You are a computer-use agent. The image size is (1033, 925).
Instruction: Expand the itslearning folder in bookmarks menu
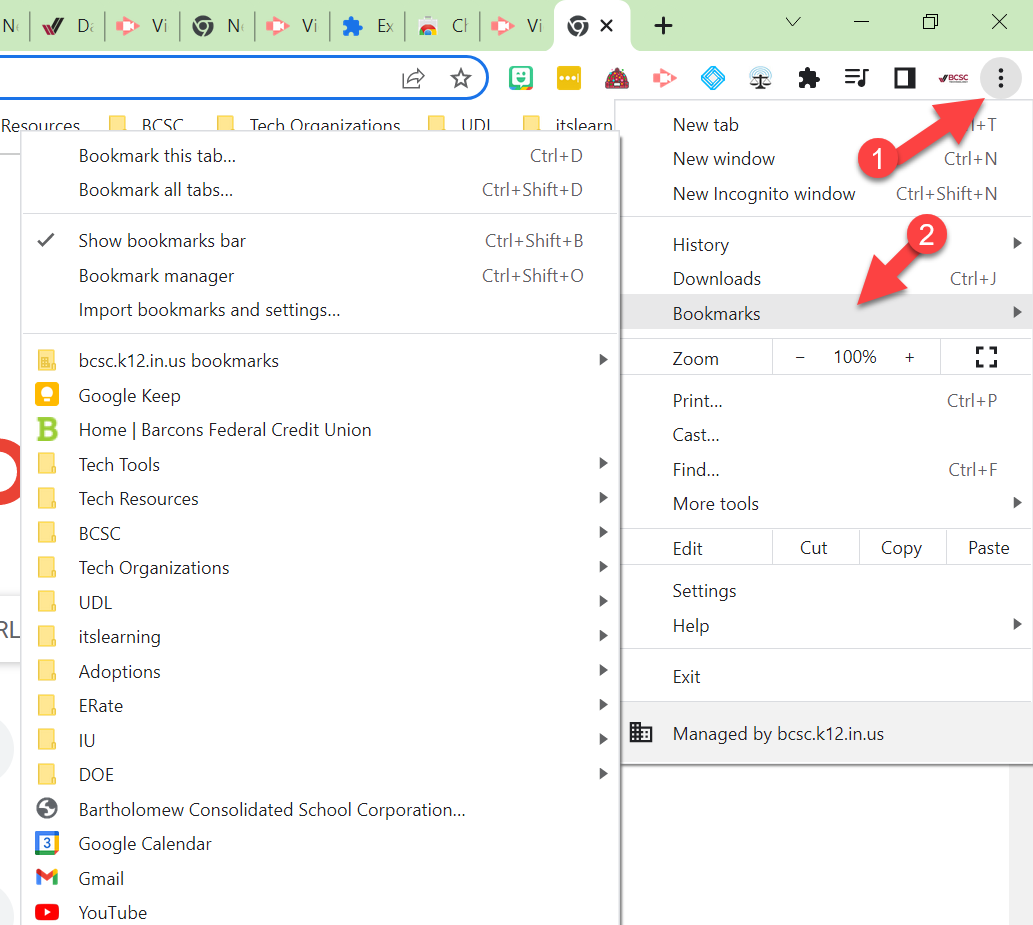coord(321,637)
